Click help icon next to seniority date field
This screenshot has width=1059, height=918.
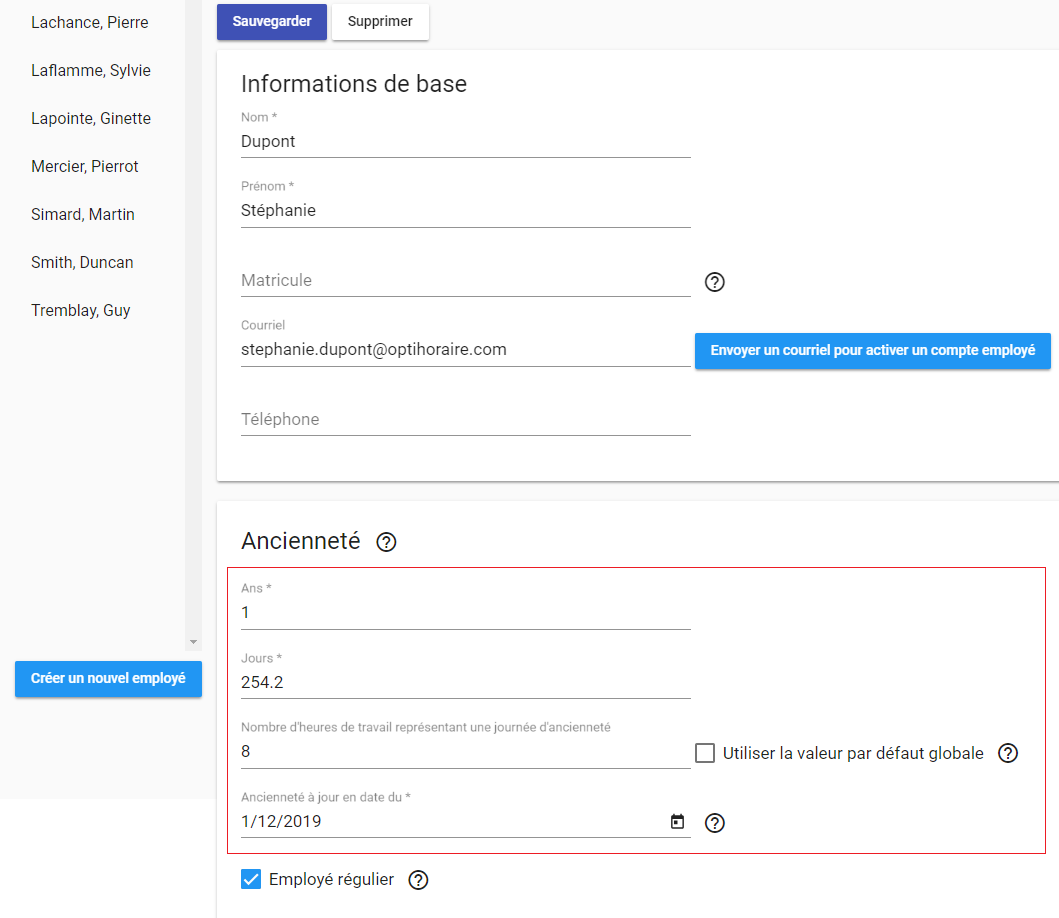pos(715,823)
